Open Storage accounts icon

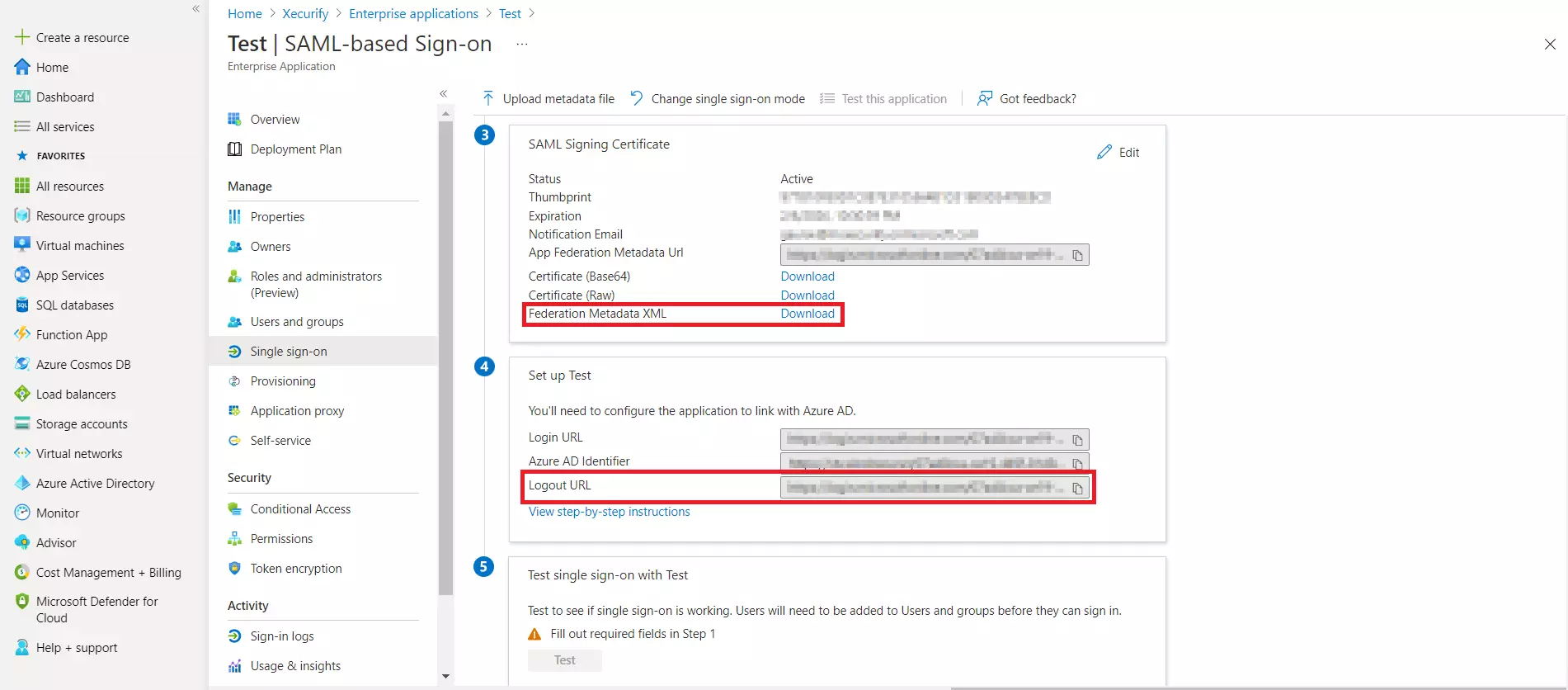(x=22, y=423)
